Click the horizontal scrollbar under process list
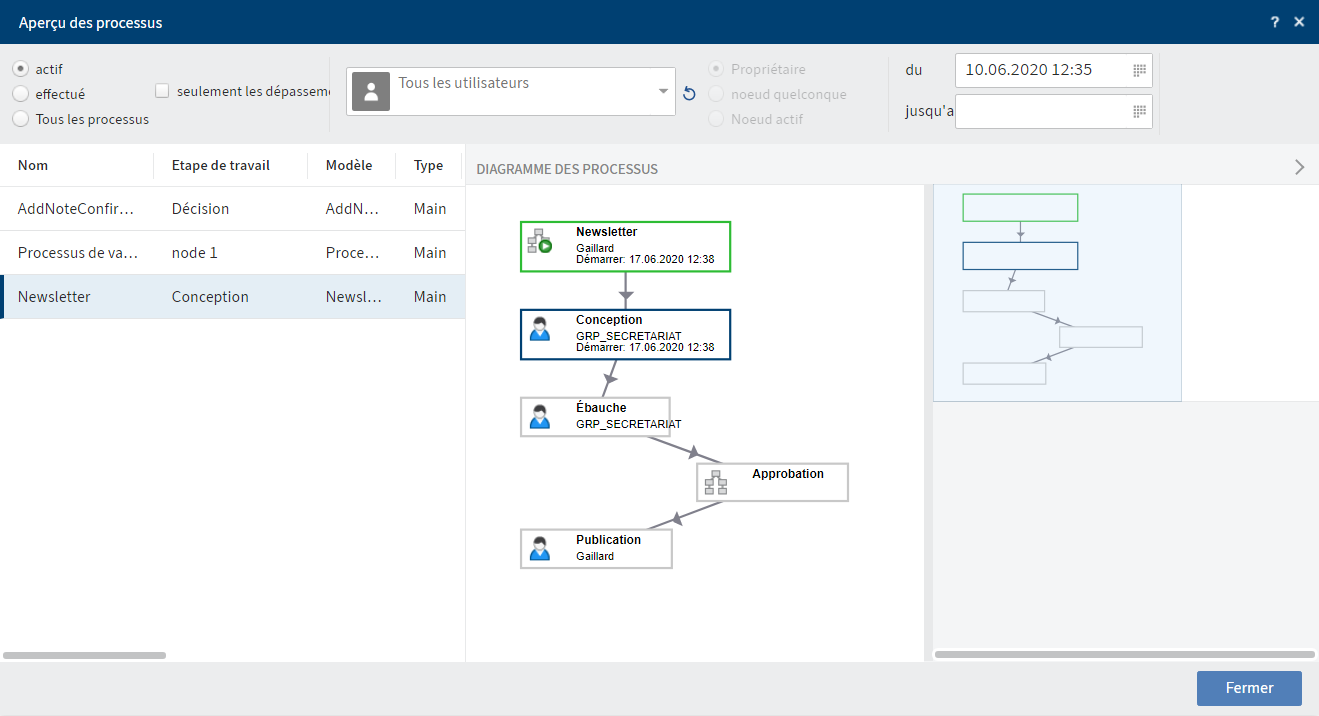1319x716 pixels. pos(85,655)
